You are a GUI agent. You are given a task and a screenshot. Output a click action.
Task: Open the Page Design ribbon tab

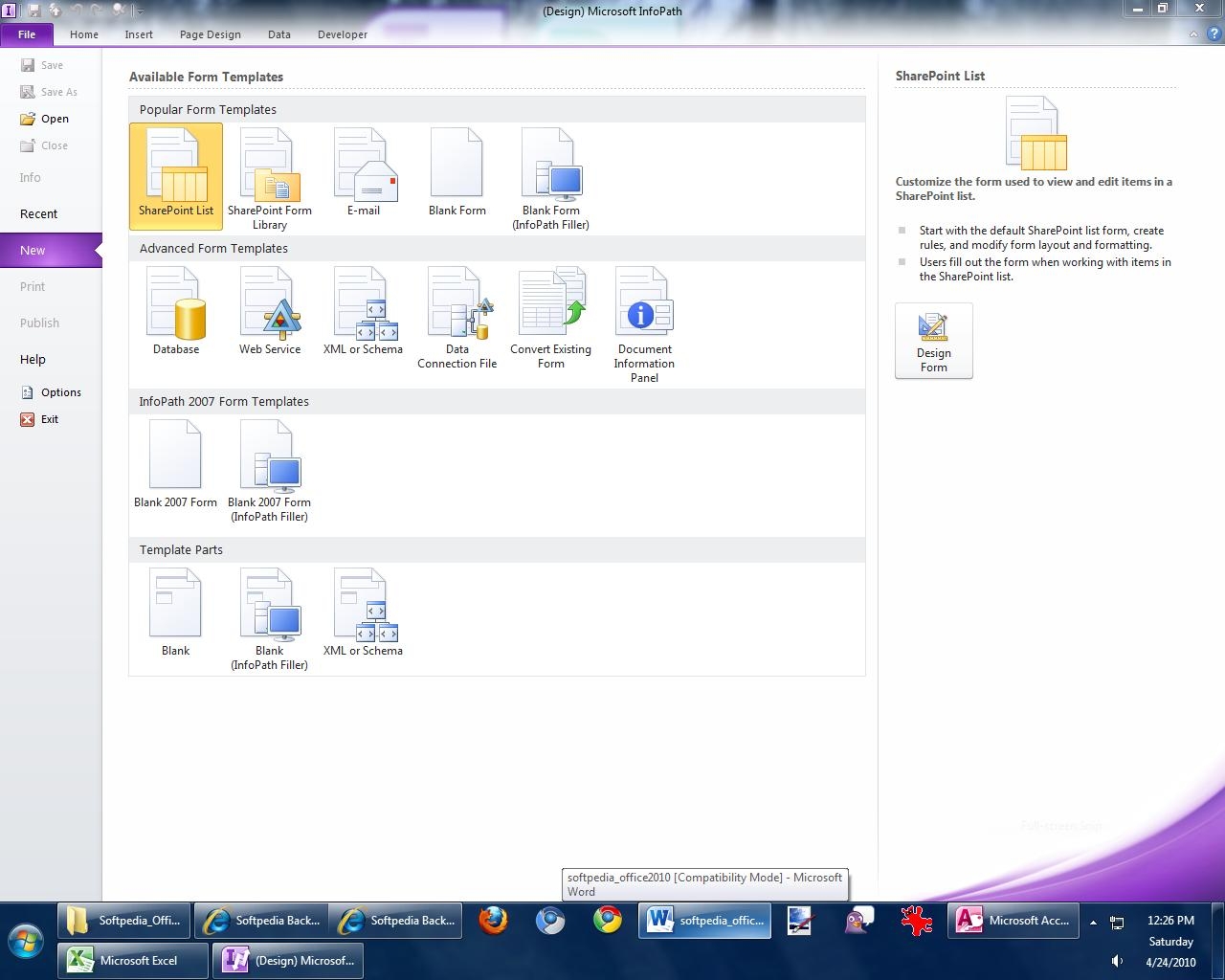click(x=210, y=34)
